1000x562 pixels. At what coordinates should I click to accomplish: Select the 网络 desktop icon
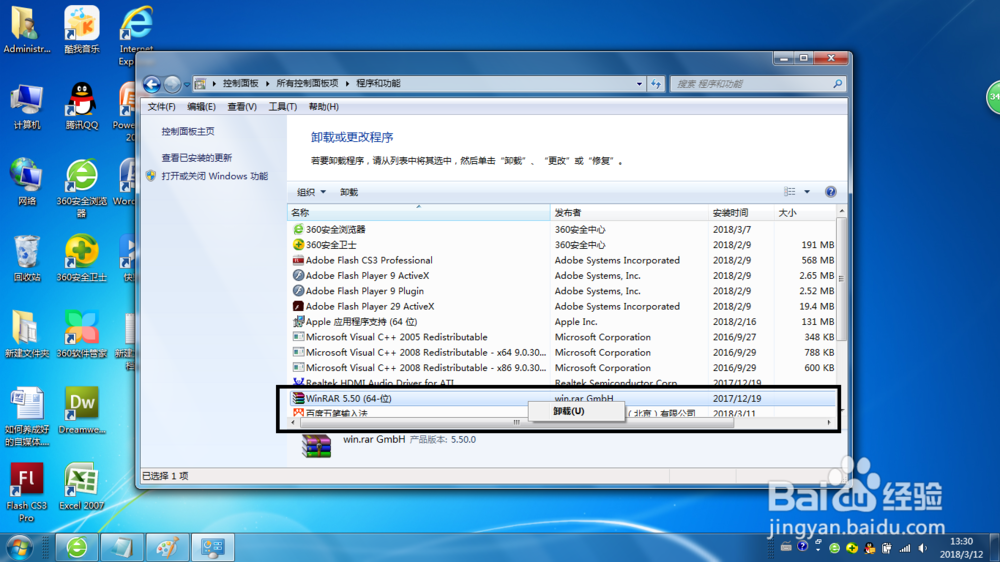pos(26,182)
